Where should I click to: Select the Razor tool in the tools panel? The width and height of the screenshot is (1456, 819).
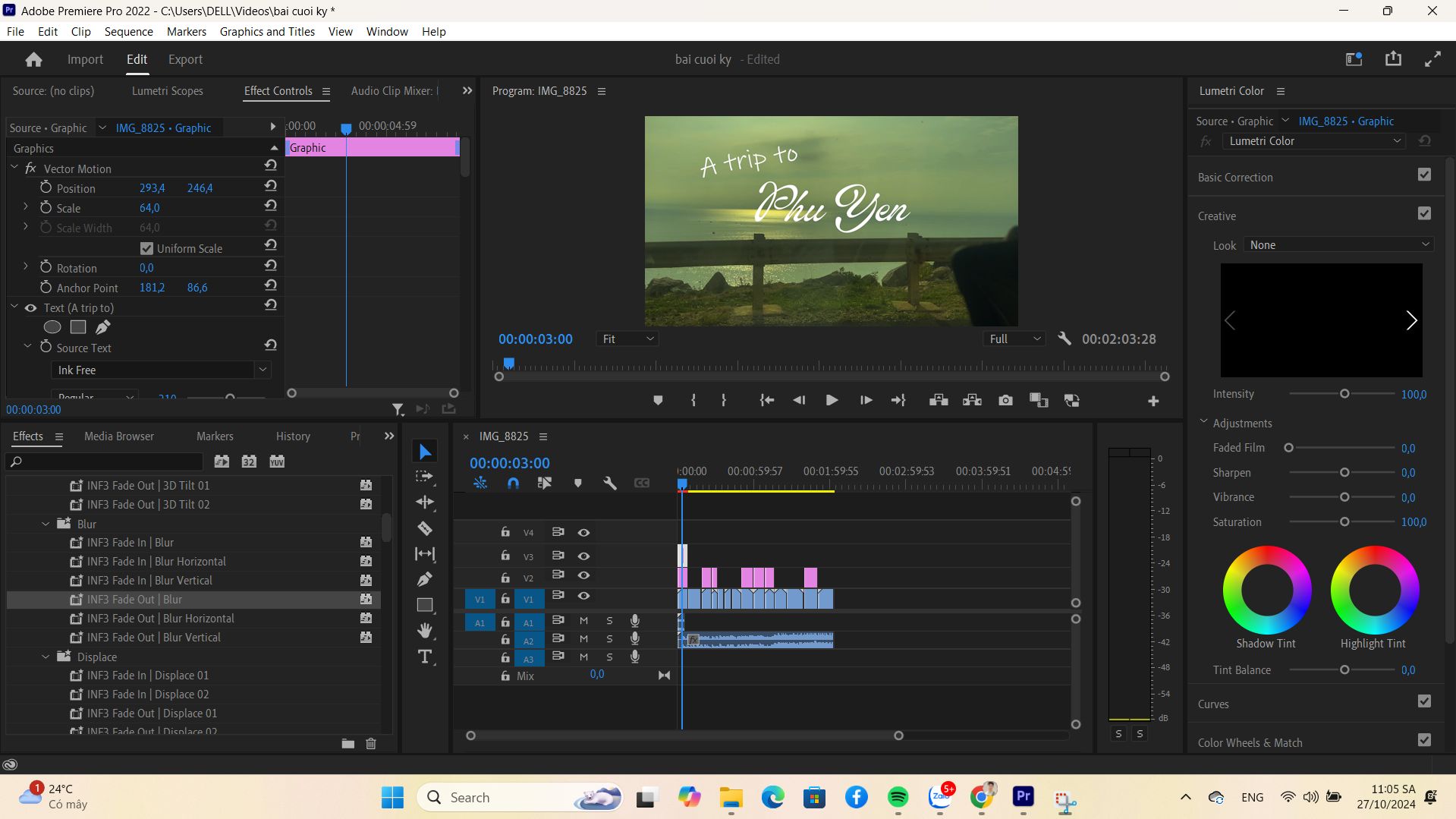coord(425,528)
